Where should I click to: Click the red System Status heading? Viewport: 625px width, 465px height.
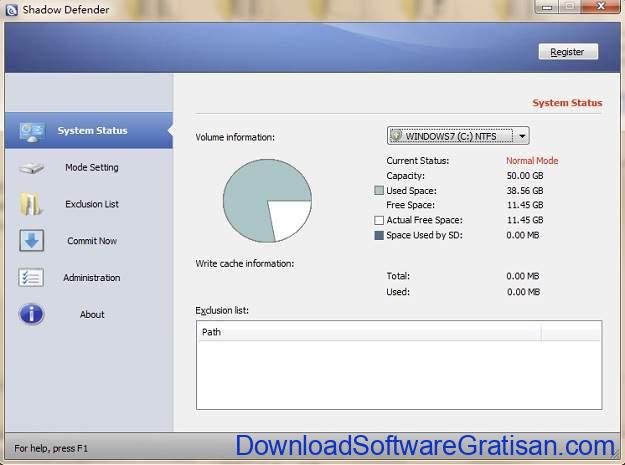click(567, 103)
